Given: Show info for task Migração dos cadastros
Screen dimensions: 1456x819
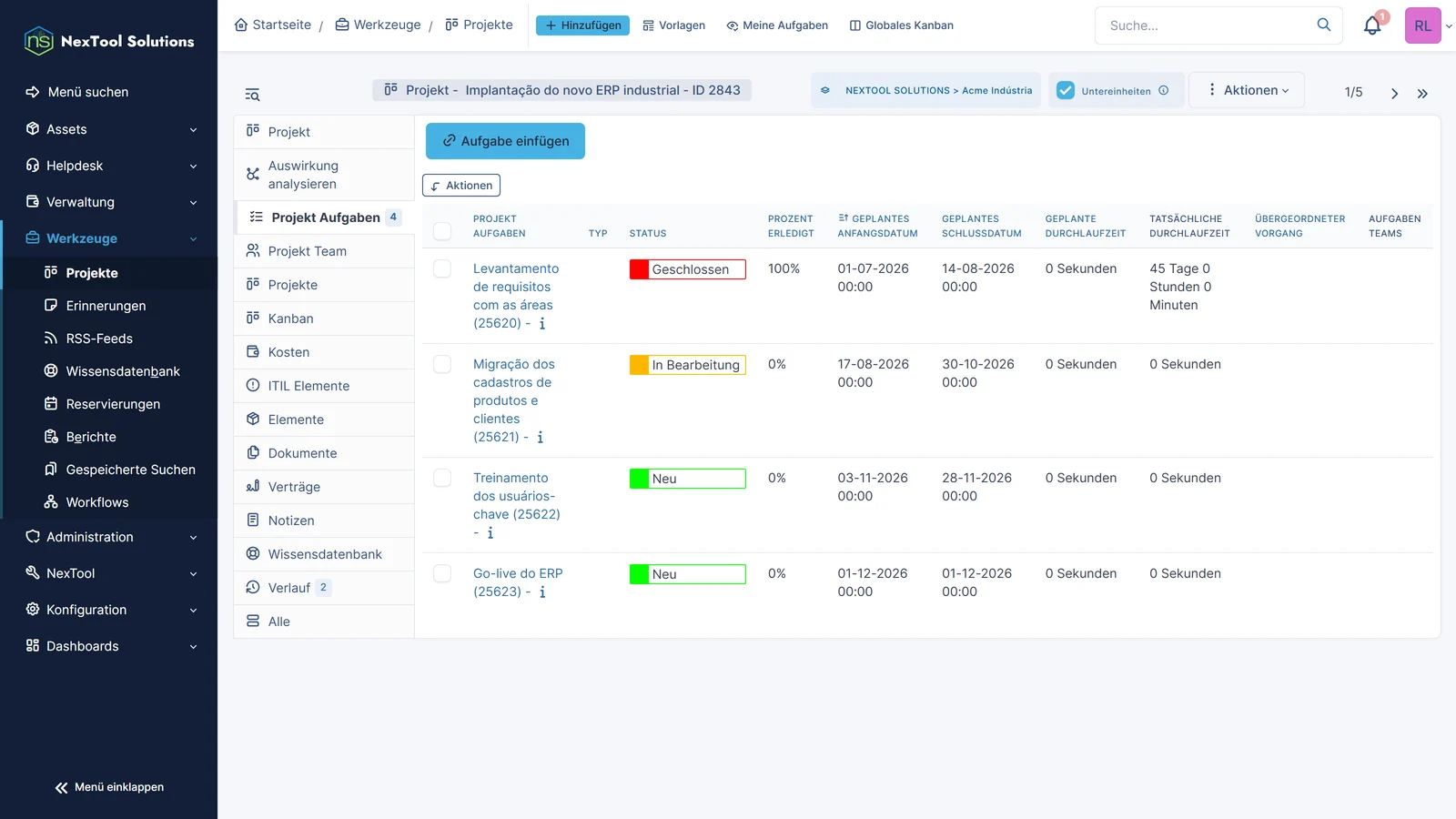Looking at the screenshot, I should (x=541, y=437).
